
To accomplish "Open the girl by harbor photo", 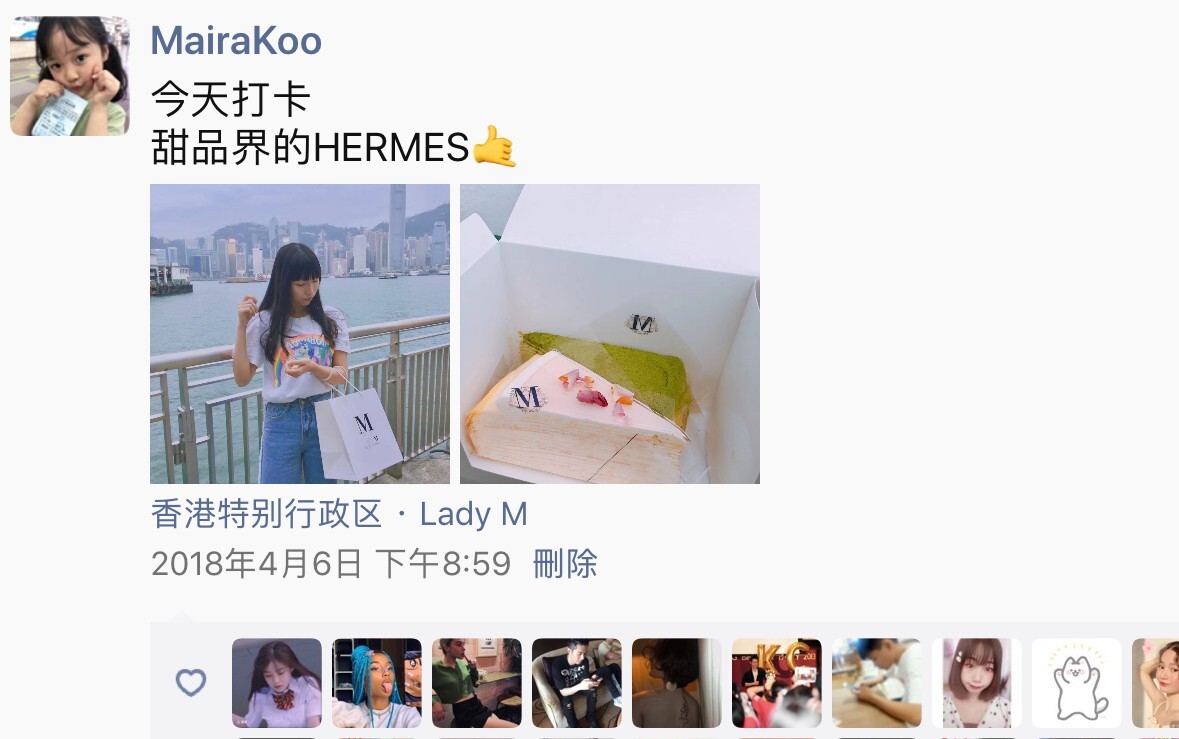I will (300, 334).
